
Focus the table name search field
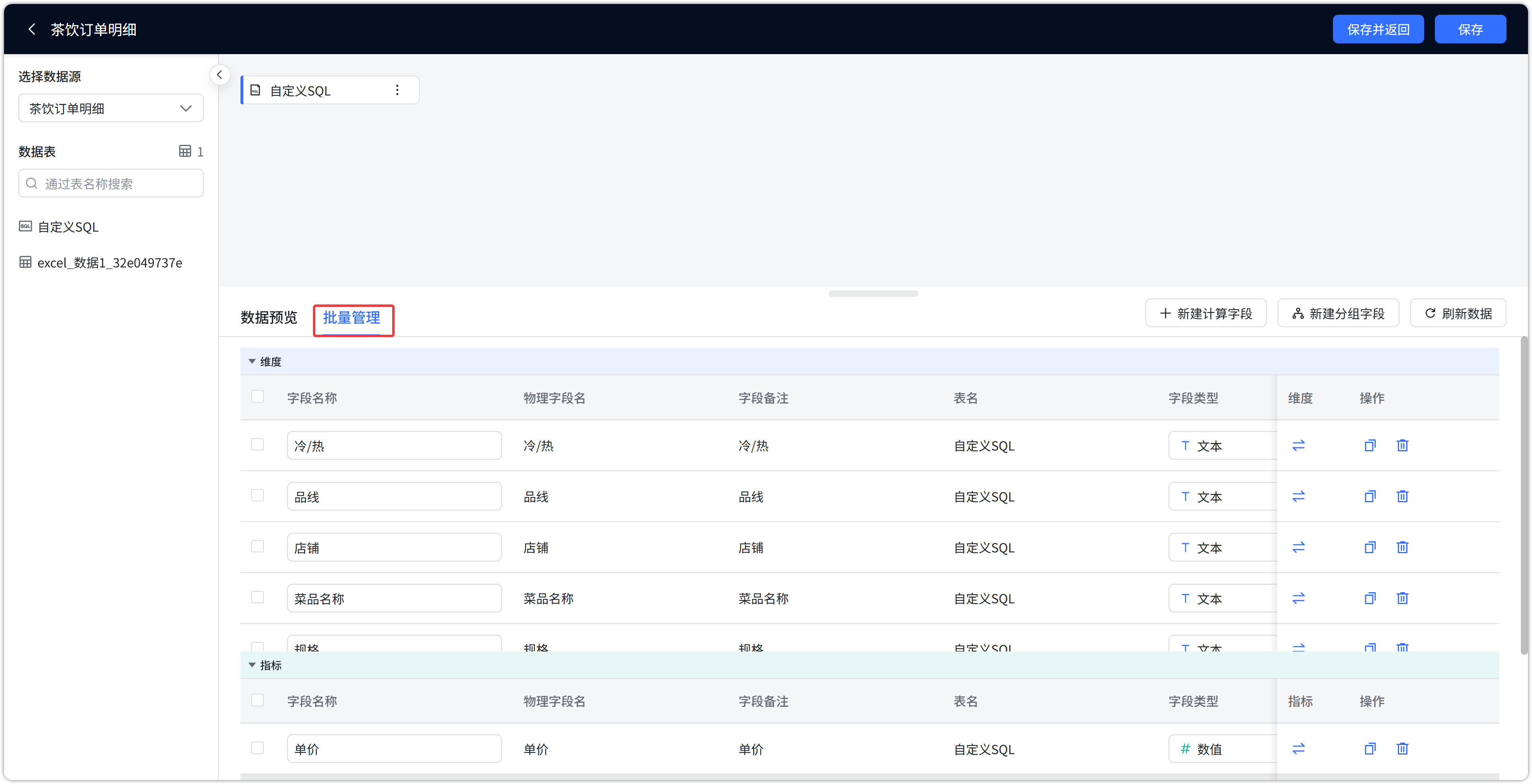111,184
